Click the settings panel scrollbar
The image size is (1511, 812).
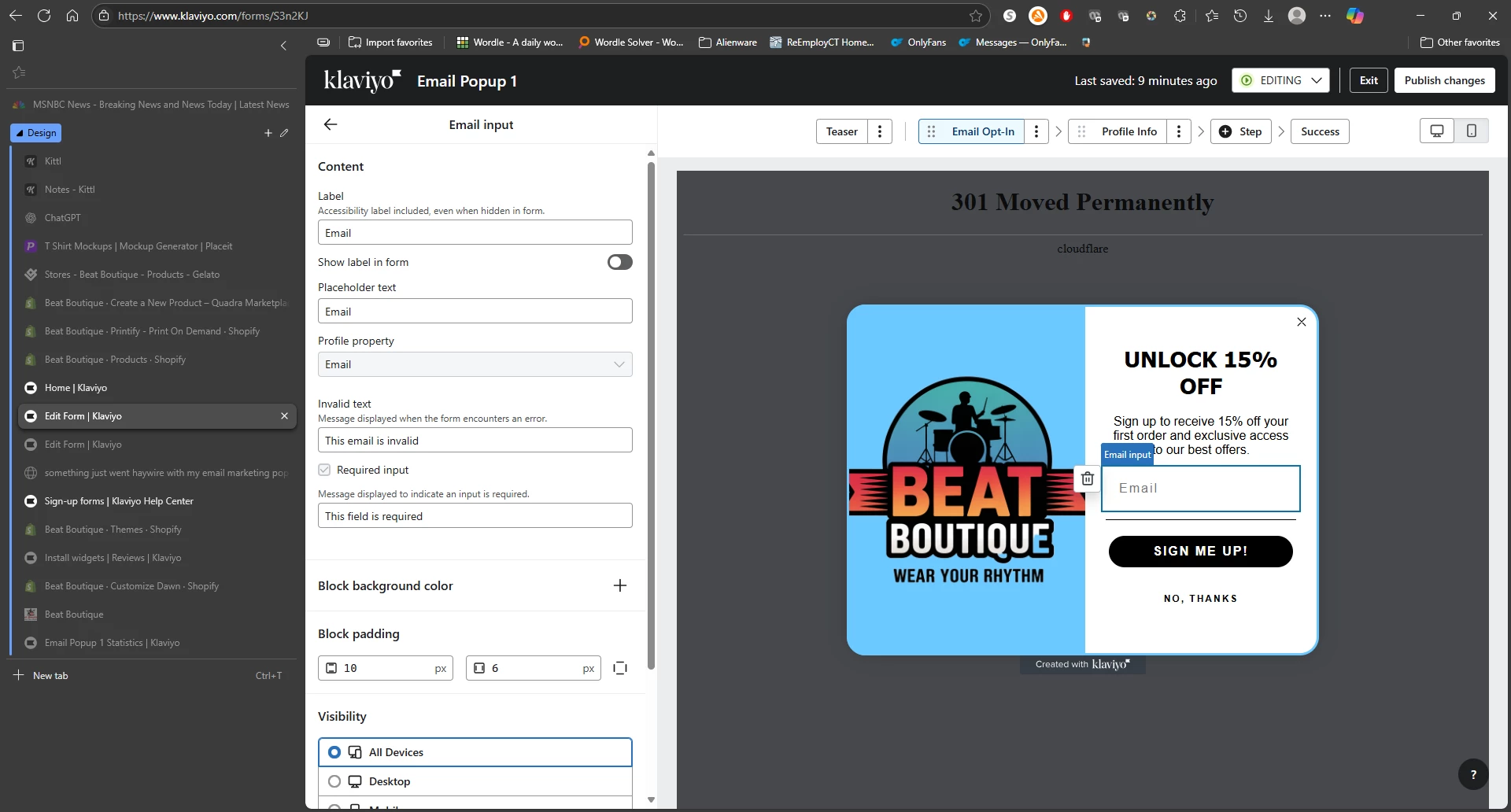(651, 415)
